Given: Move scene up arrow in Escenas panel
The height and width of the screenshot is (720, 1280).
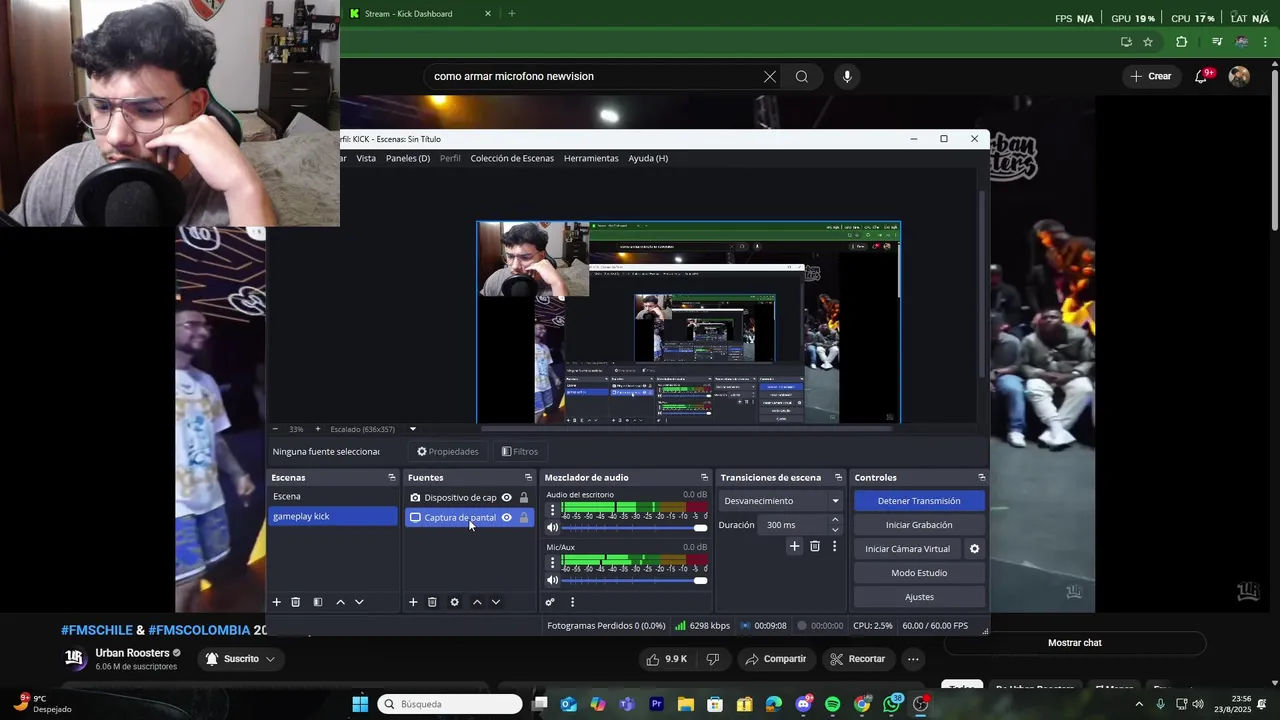Looking at the screenshot, I should 340,602.
